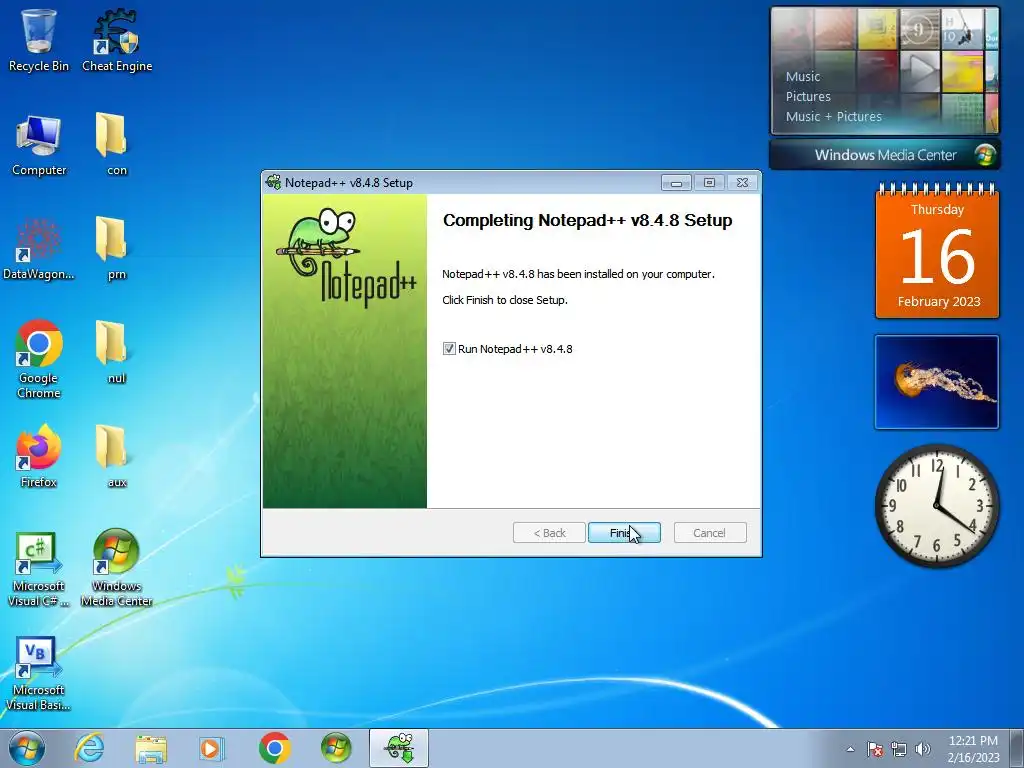Select the Cheat Engine desktop shortcut
1024x768 pixels.
[117, 40]
